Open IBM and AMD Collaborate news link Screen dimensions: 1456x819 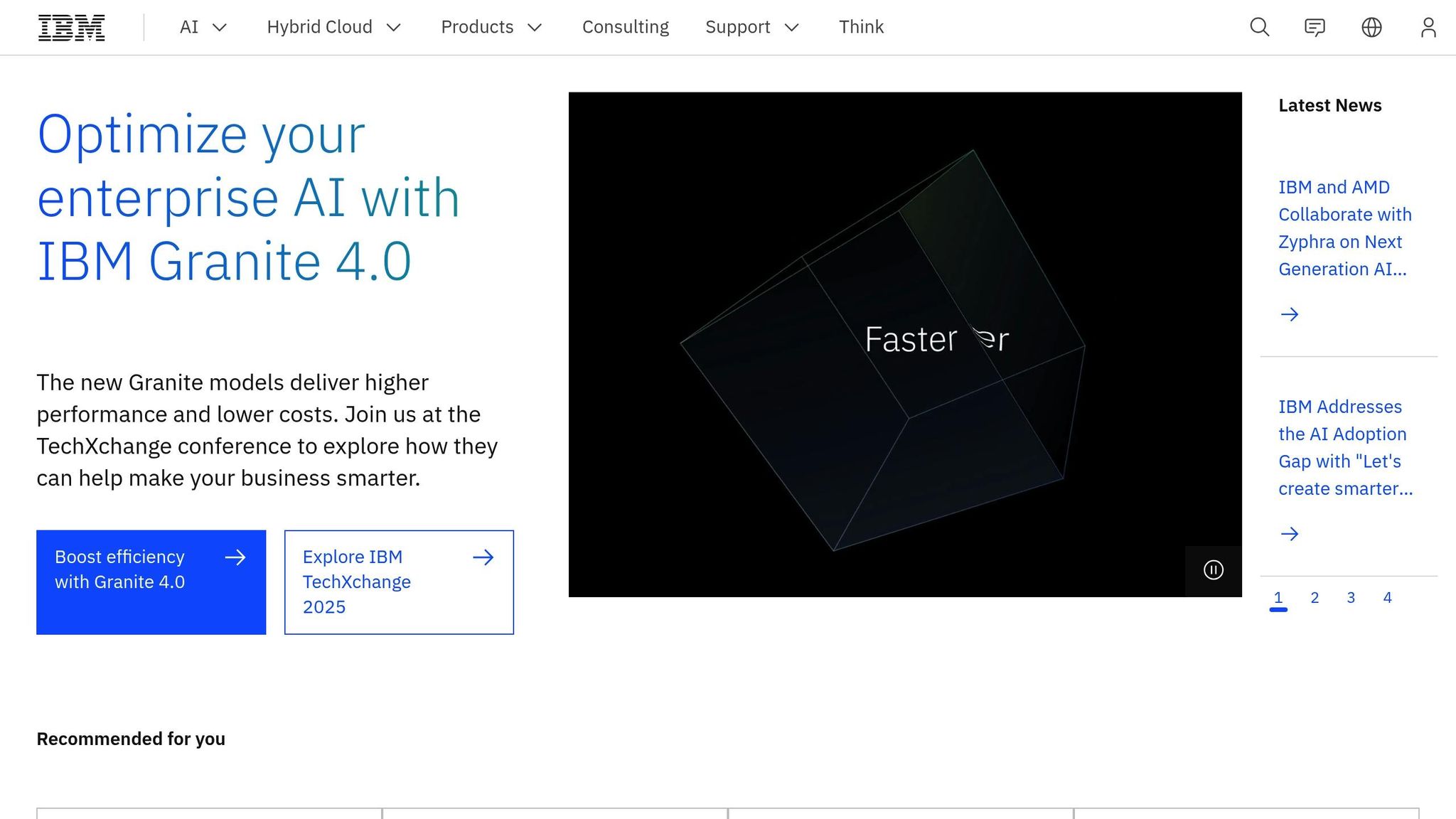[1344, 228]
